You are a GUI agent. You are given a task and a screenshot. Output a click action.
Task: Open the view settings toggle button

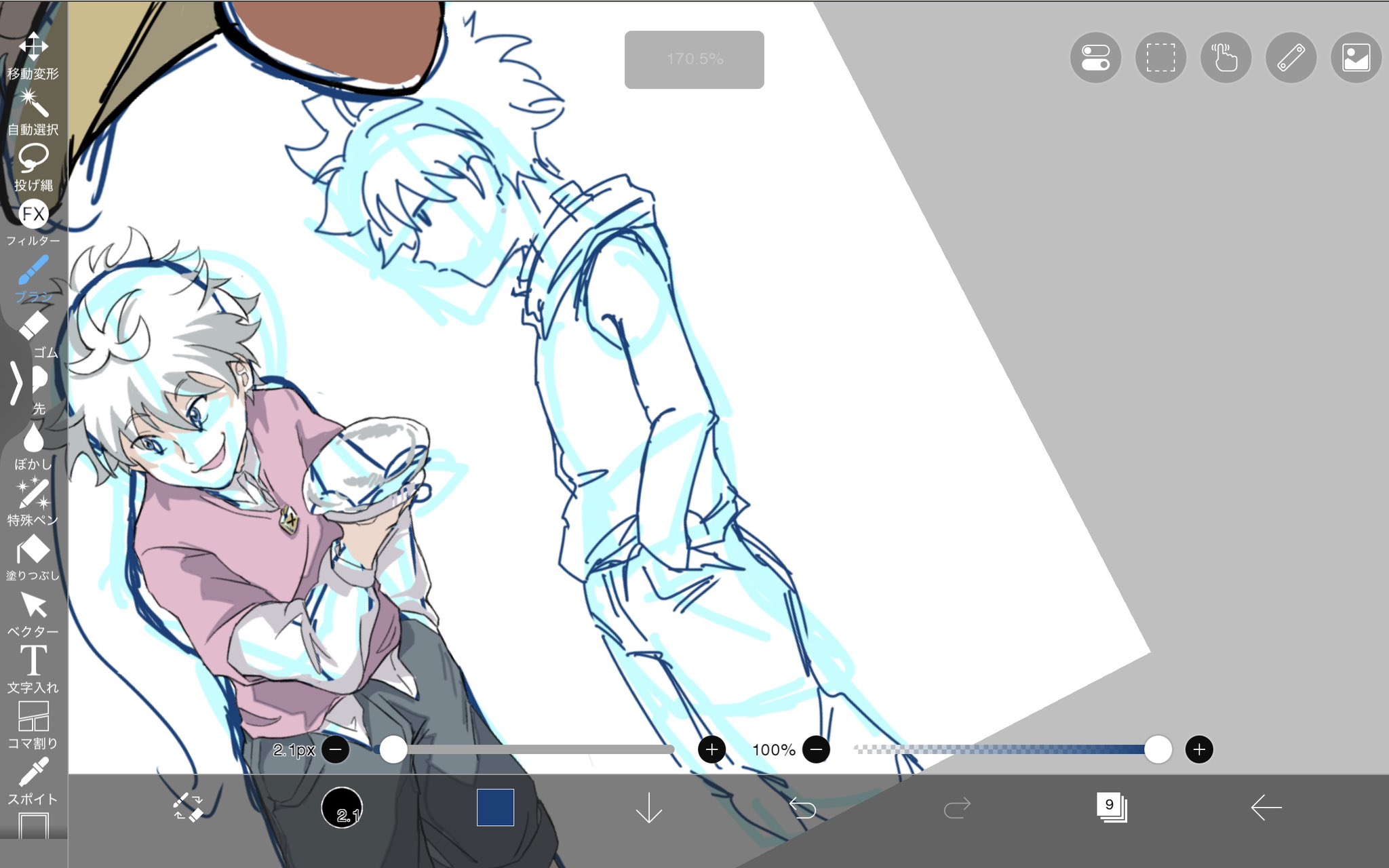point(1095,58)
